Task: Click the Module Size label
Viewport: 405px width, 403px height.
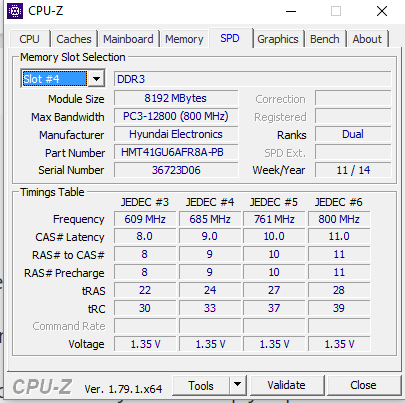Action: [76, 99]
